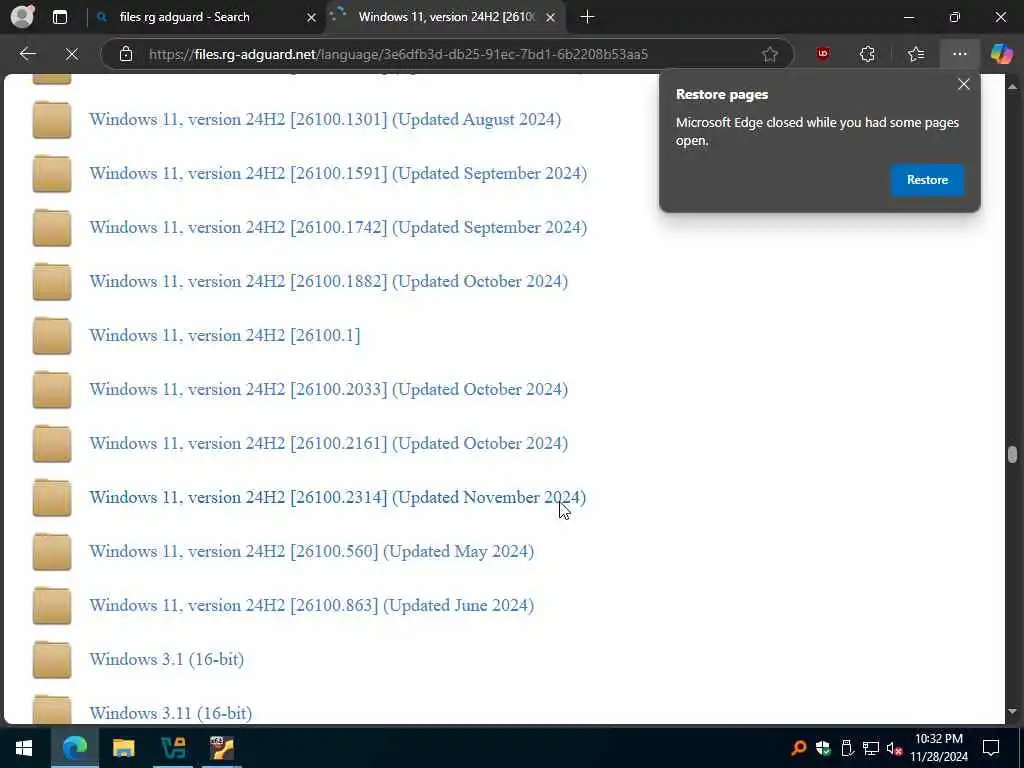Open Microsoft Edge from the taskbar
The image size is (1024, 768).
74,748
